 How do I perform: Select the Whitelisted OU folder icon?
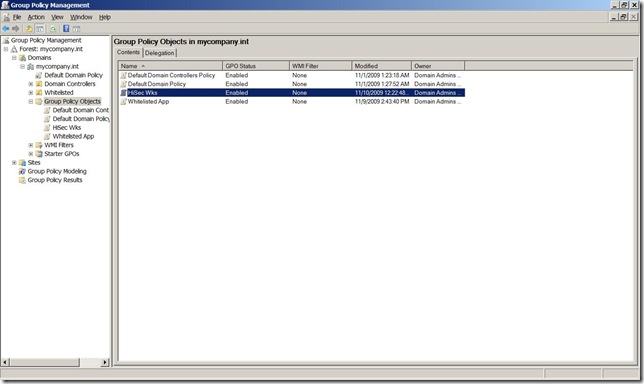pyautogui.click(x=39, y=93)
